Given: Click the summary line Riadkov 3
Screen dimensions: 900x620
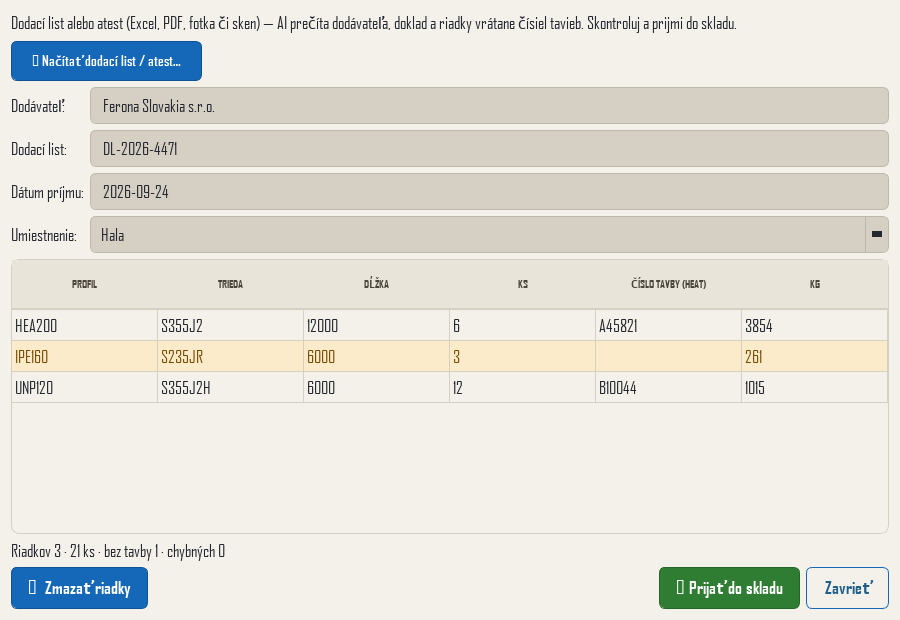Looking at the screenshot, I should point(118,551).
